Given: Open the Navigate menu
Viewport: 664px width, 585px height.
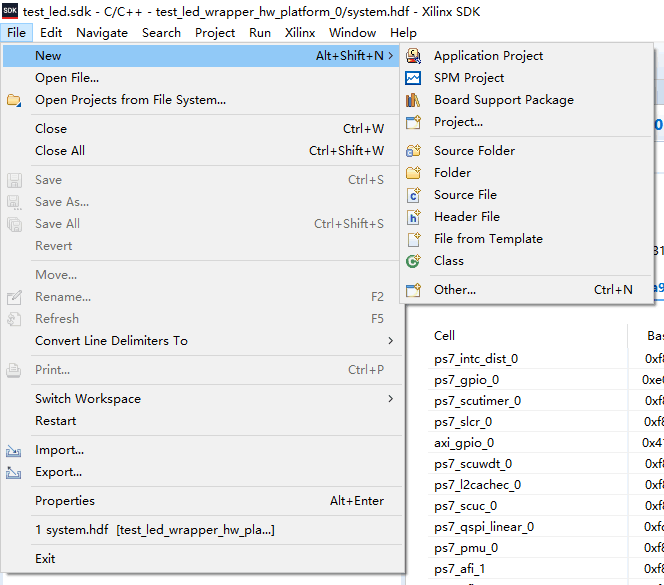Looking at the screenshot, I should click(102, 33).
